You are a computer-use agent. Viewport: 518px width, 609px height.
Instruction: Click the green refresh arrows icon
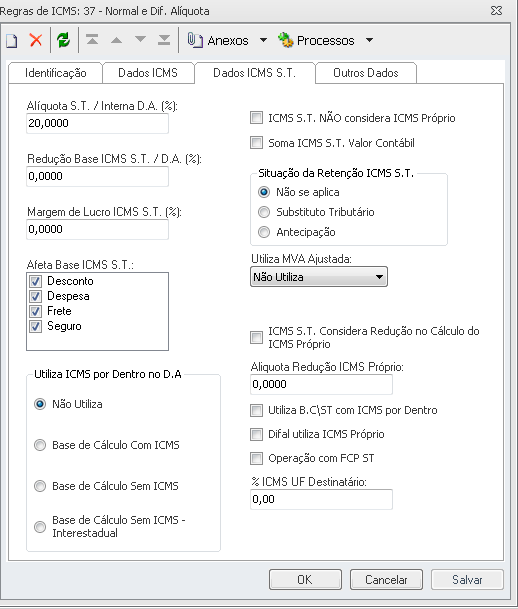pos(63,40)
